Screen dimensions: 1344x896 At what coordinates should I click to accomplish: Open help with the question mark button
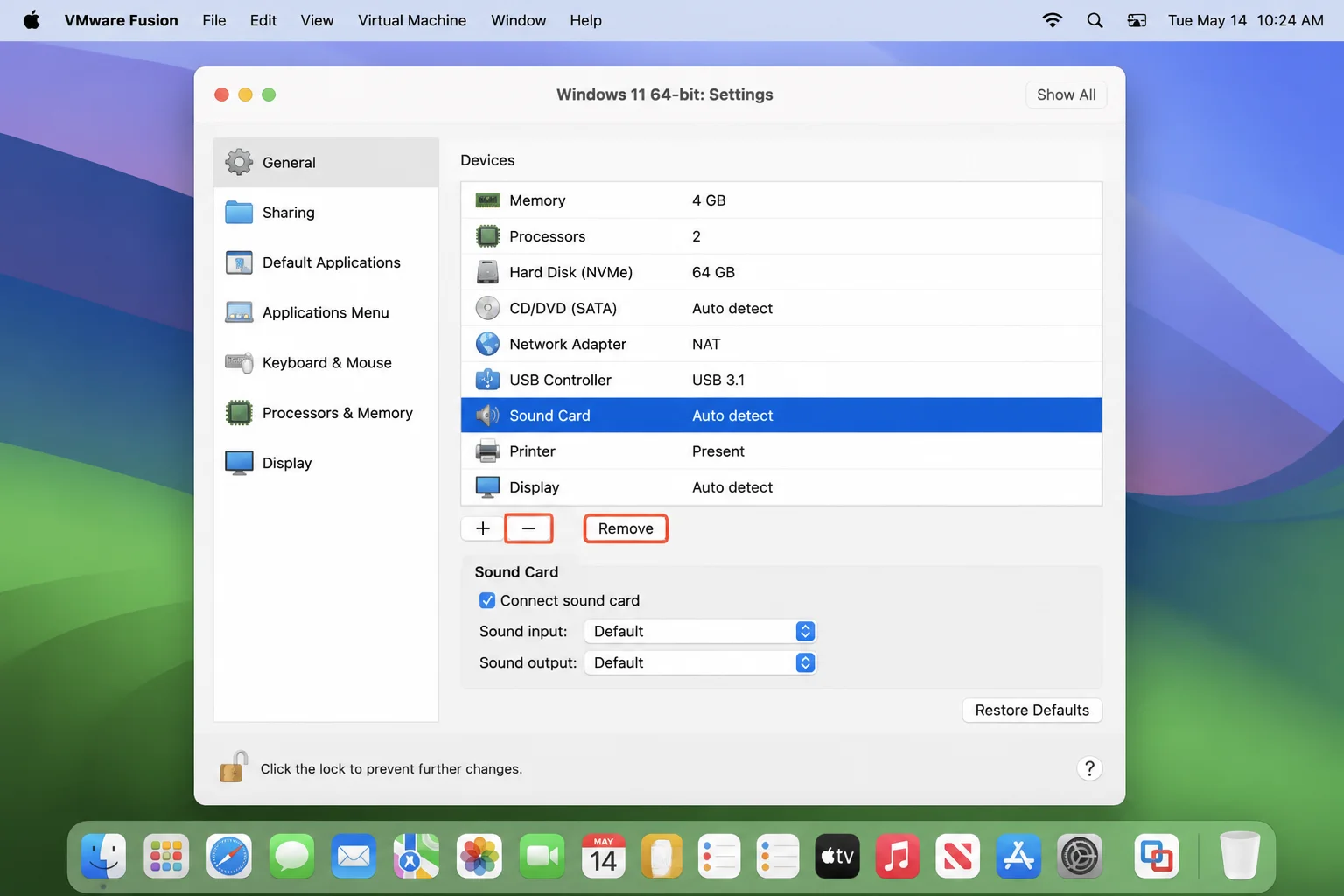click(x=1089, y=768)
